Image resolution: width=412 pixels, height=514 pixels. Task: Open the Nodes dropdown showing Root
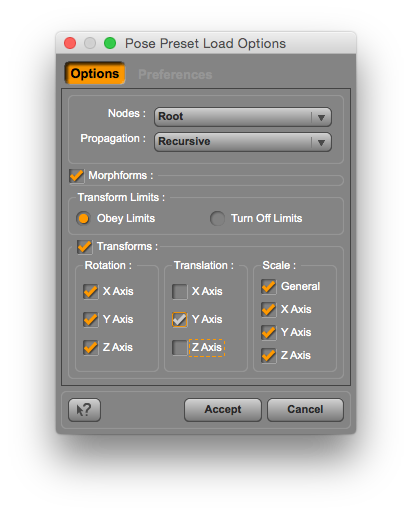point(243,117)
